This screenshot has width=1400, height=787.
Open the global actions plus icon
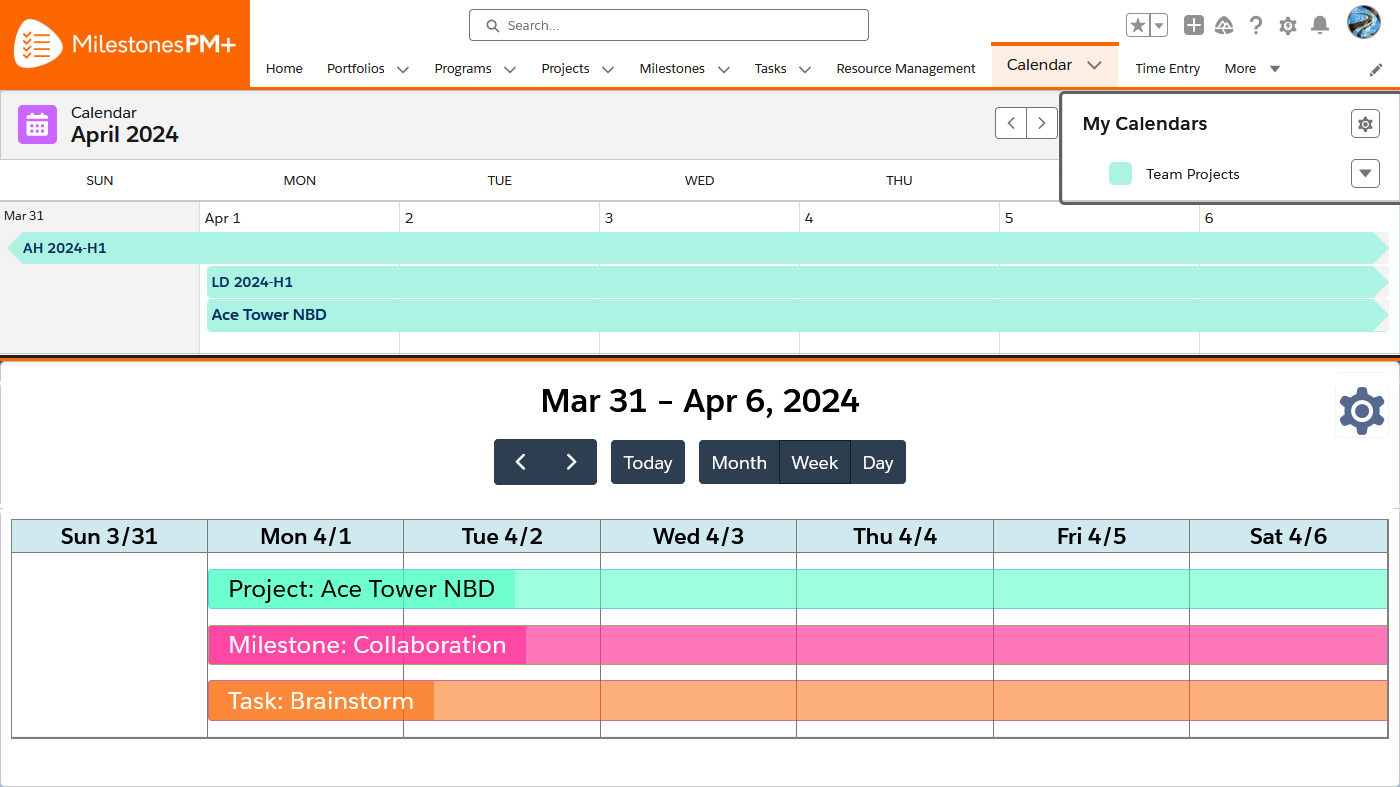pyautogui.click(x=1193, y=25)
